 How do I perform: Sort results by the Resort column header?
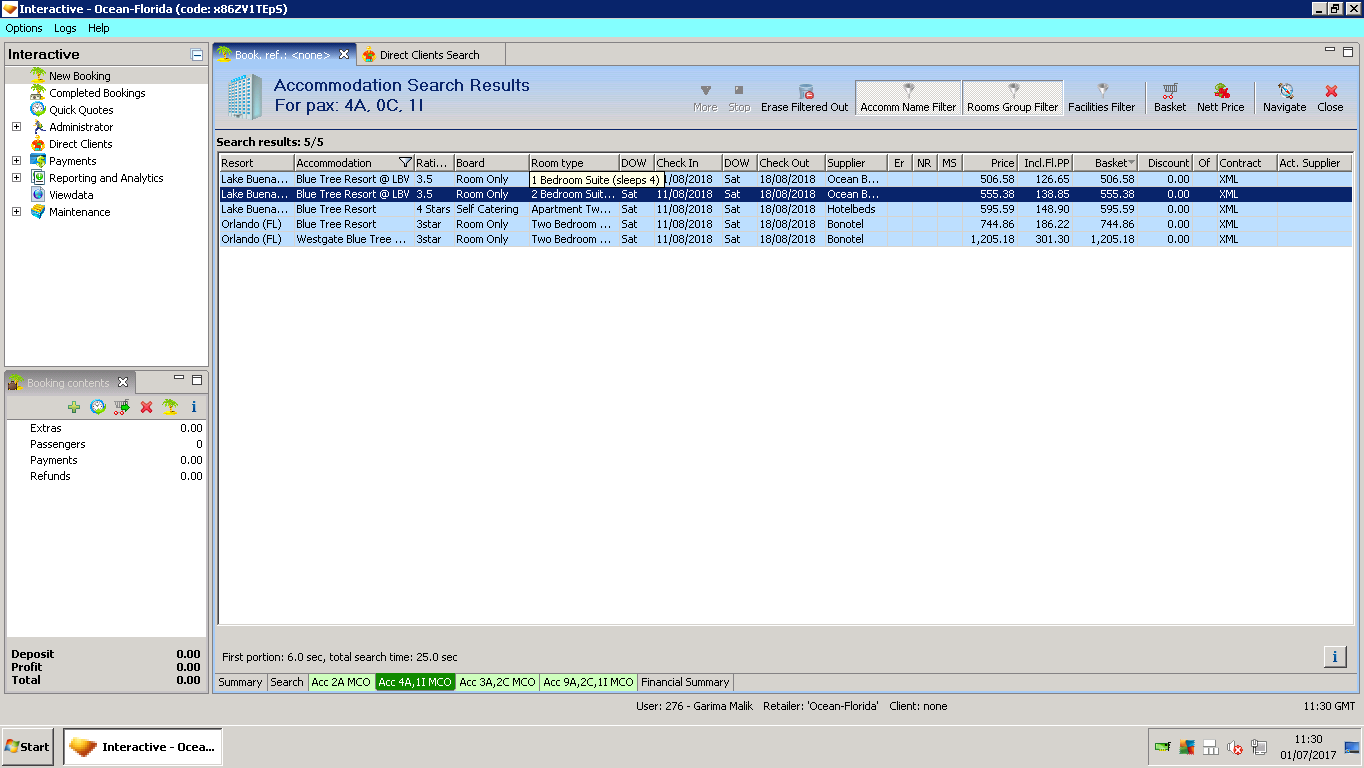(x=257, y=163)
